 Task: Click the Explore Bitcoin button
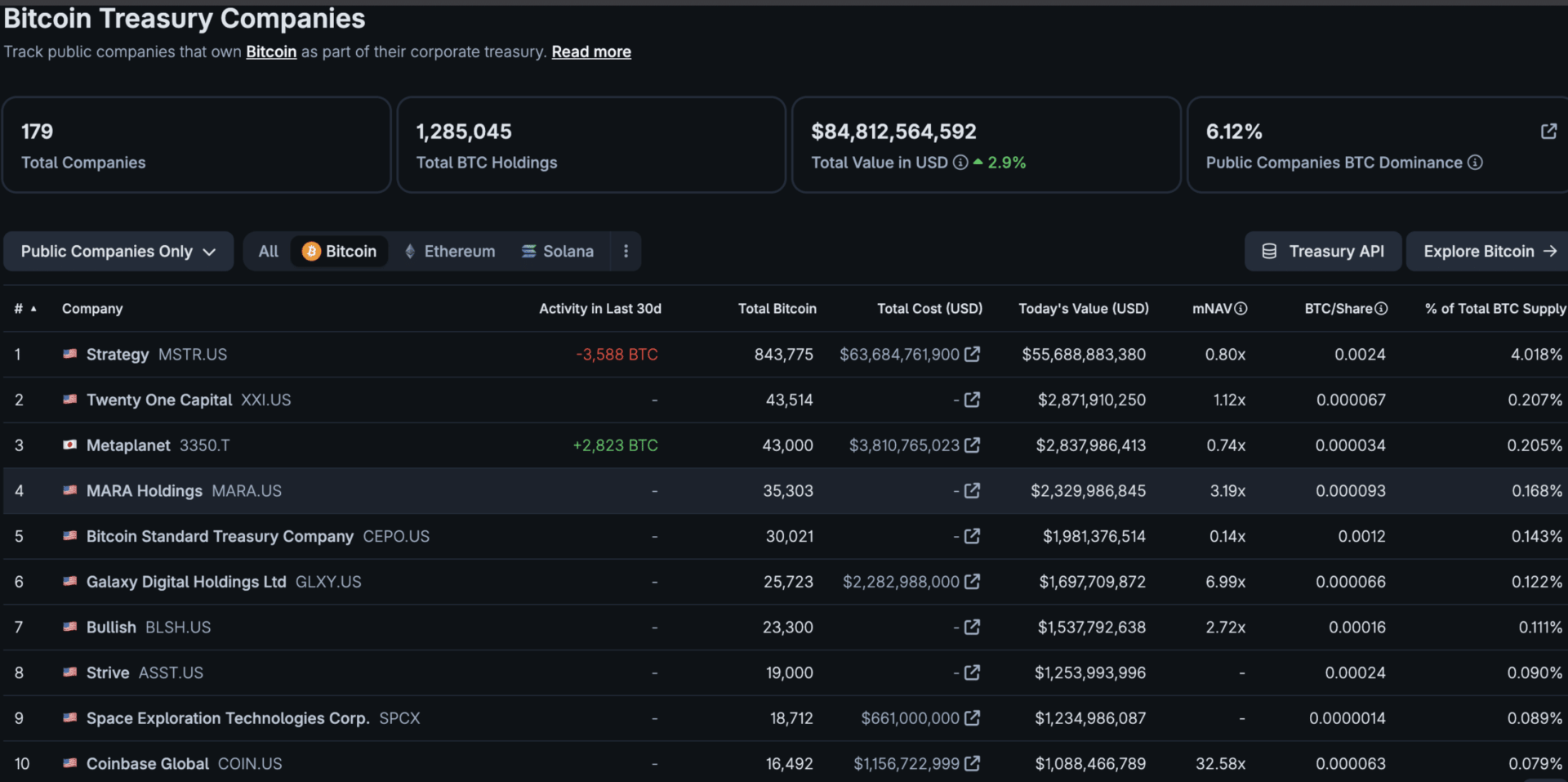point(1489,252)
